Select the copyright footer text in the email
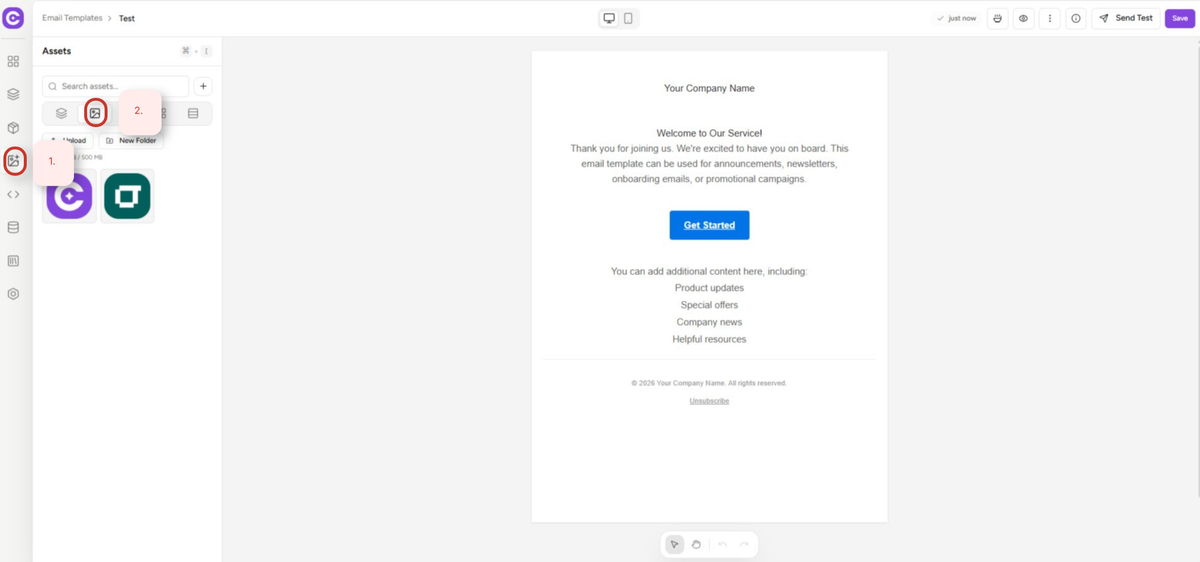1200x562 pixels. click(709, 383)
